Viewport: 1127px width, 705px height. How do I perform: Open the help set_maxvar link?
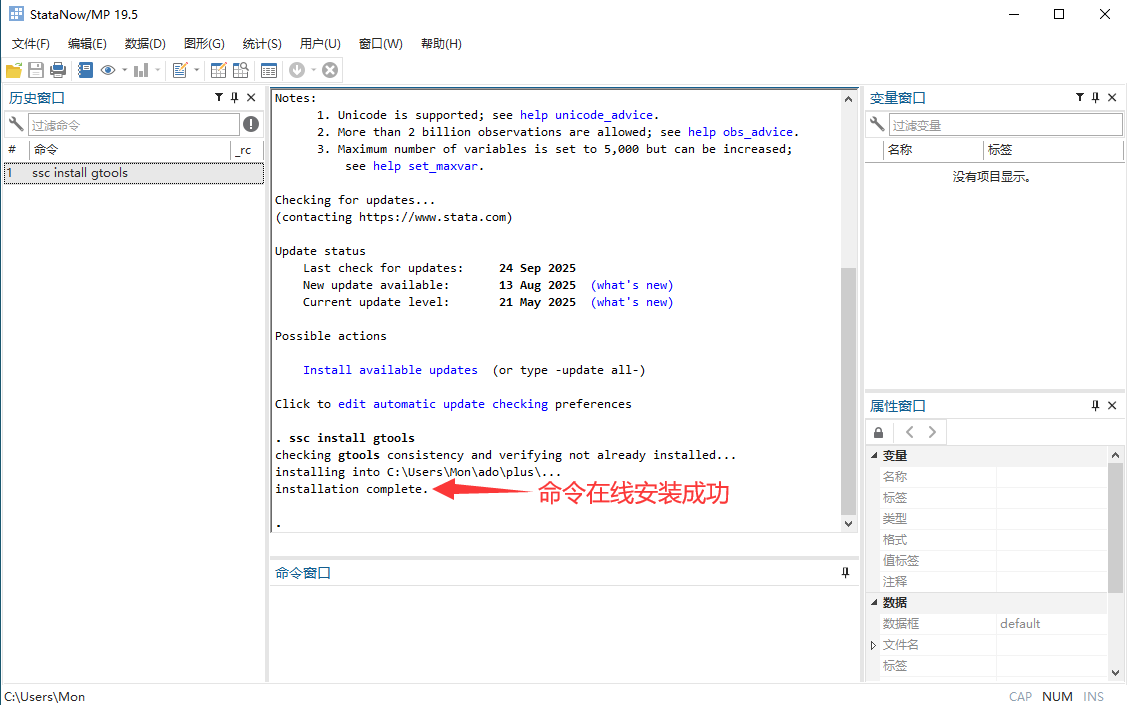[426, 166]
